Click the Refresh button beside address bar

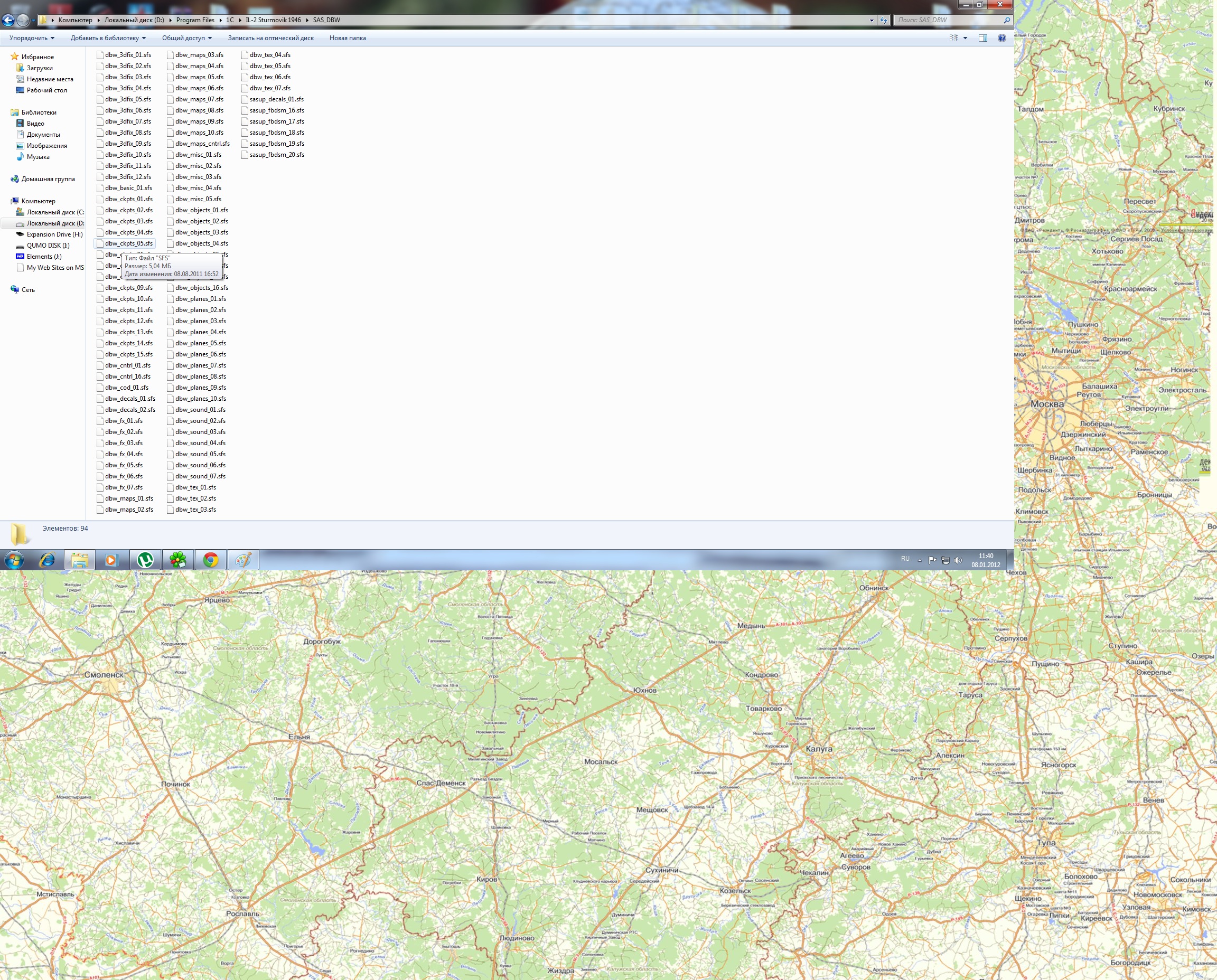(884, 20)
